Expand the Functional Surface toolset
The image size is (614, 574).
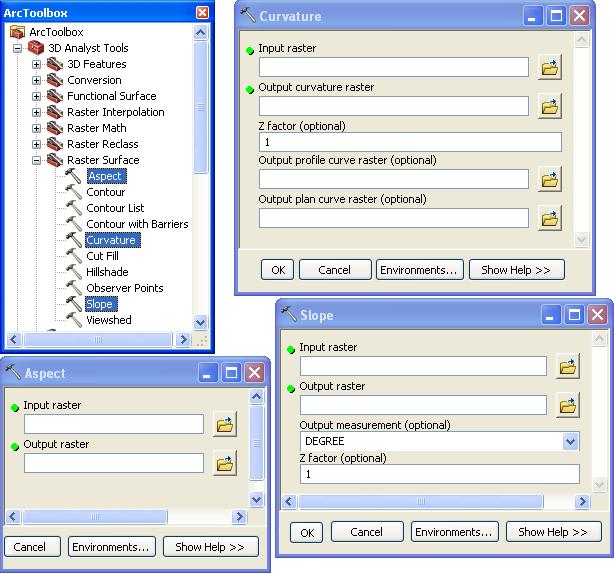36,97
